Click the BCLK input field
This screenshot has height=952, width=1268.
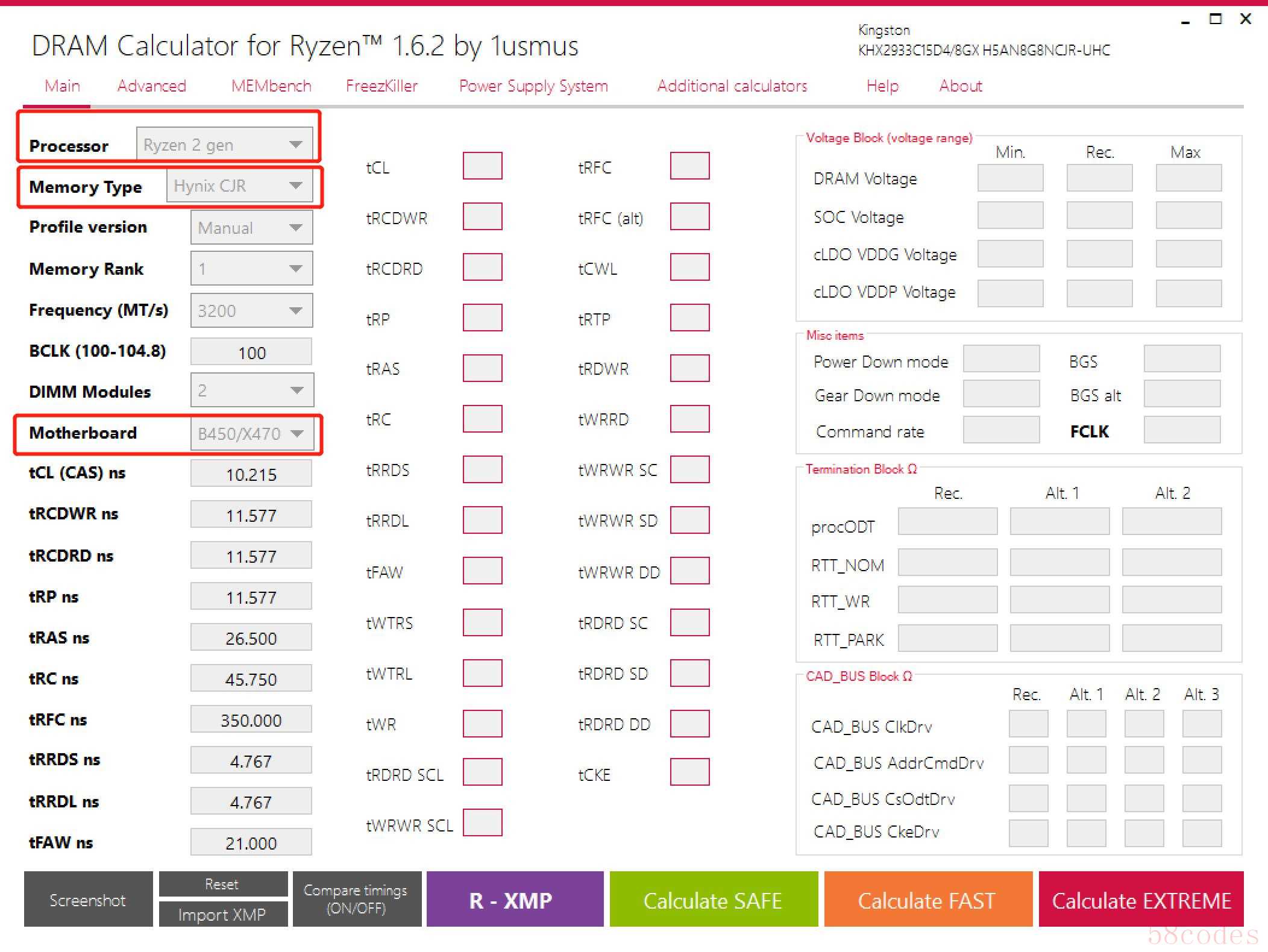click(x=251, y=352)
